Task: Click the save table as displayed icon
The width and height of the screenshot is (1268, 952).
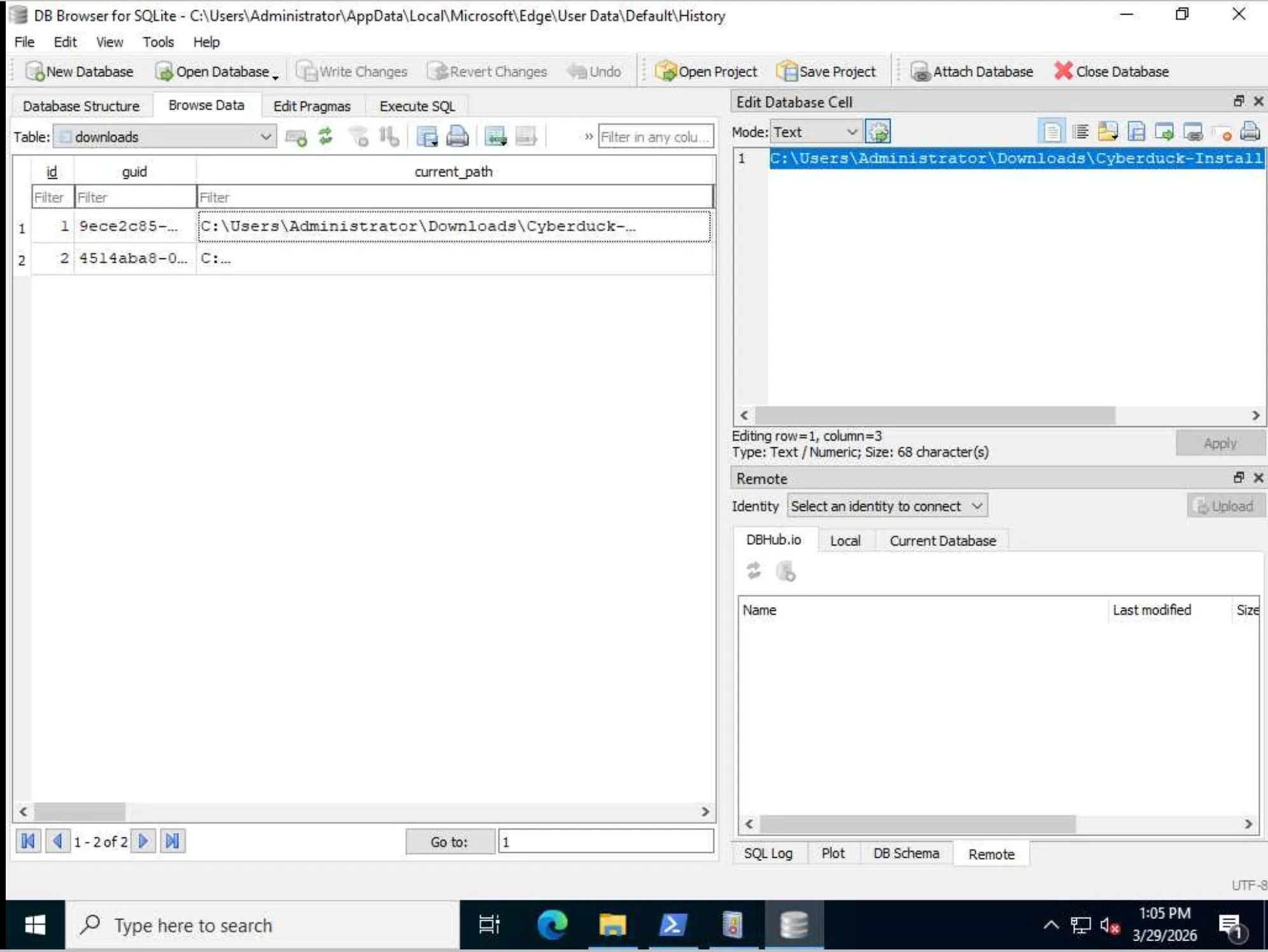Action: pos(427,136)
